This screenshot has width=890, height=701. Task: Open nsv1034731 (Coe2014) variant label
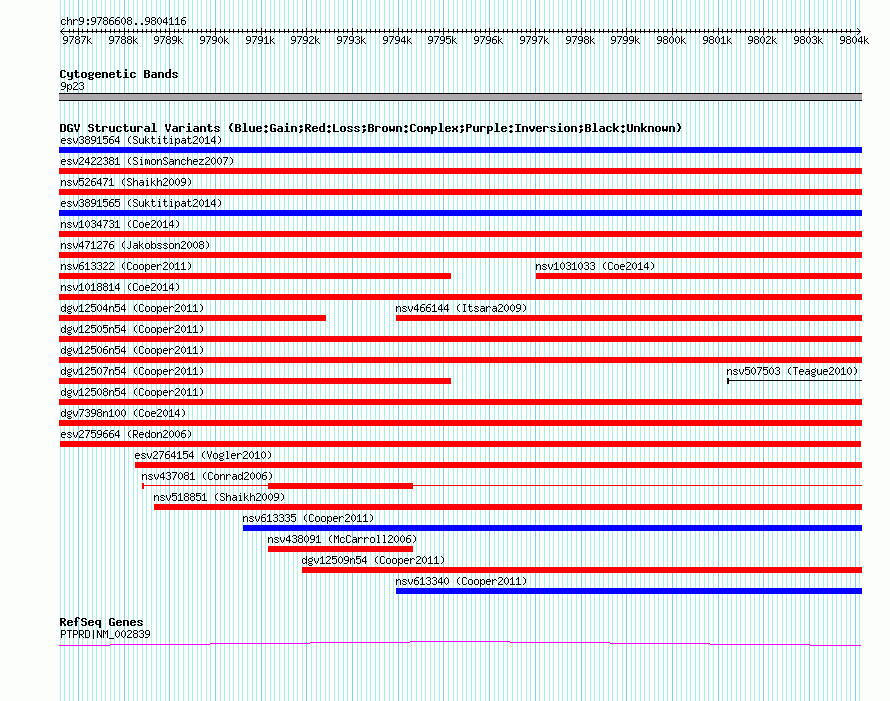[x=120, y=224]
